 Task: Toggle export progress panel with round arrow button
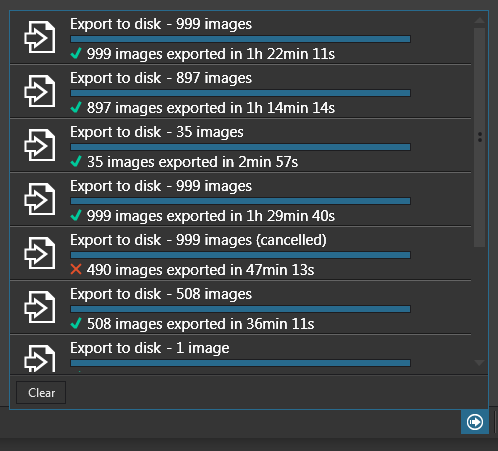pos(475,422)
